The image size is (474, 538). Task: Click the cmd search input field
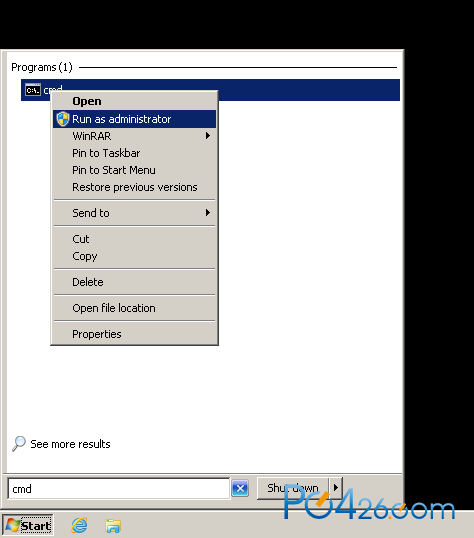[119, 489]
